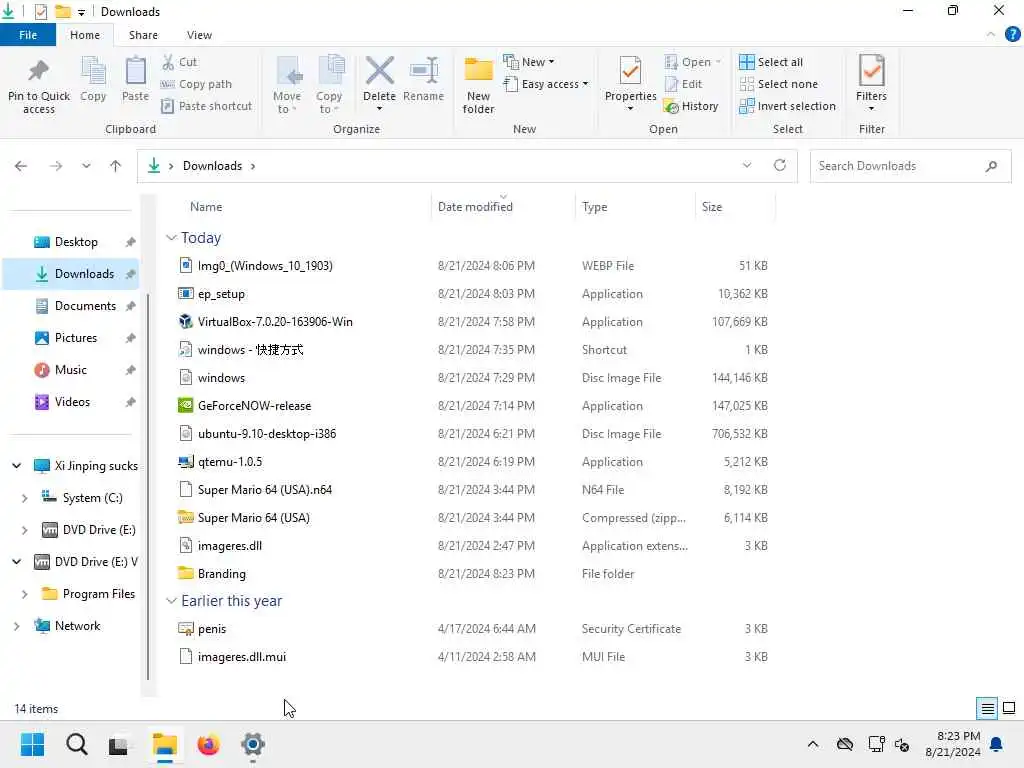The height and width of the screenshot is (768, 1024).
Task: Open Desktop in quick access
Action: coord(76,242)
